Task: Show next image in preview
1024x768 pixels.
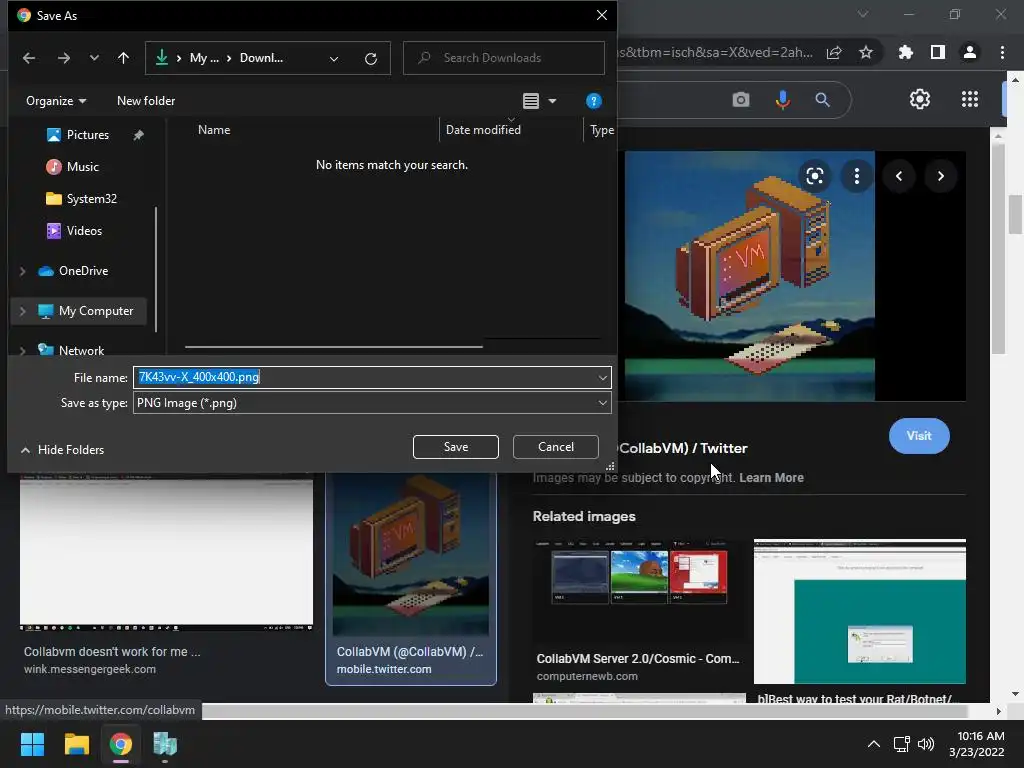Action: click(940, 176)
